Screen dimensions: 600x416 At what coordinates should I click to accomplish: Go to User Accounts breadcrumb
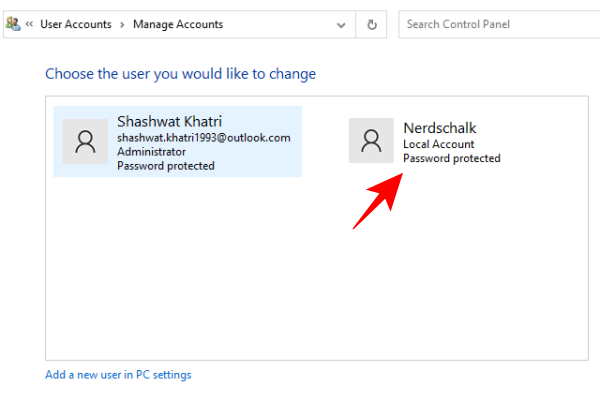click(x=78, y=24)
